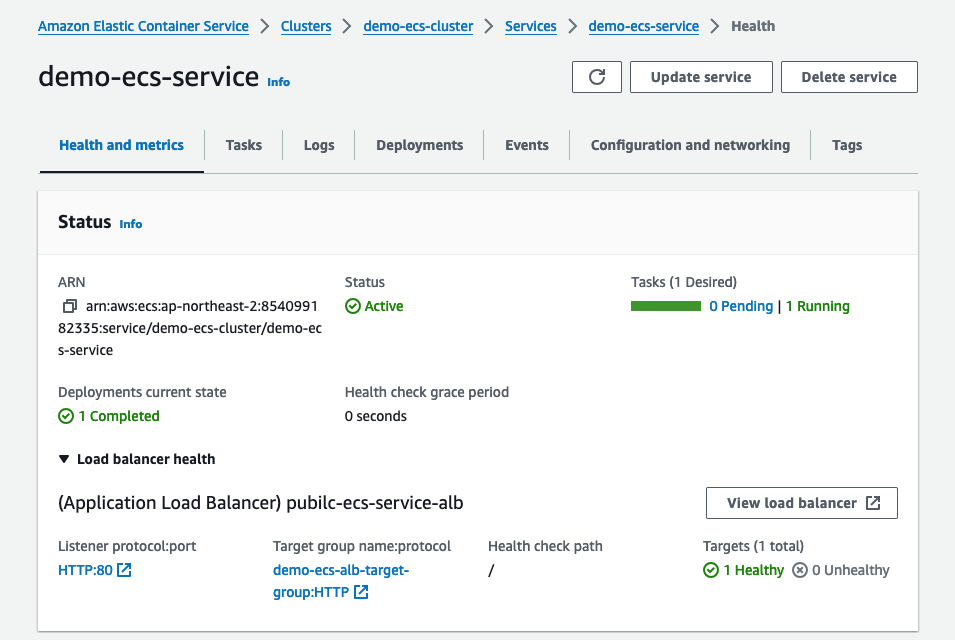Image resolution: width=955 pixels, height=640 pixels.
Task: Switch to the Health and metrics tab
Action: (121, 145)
